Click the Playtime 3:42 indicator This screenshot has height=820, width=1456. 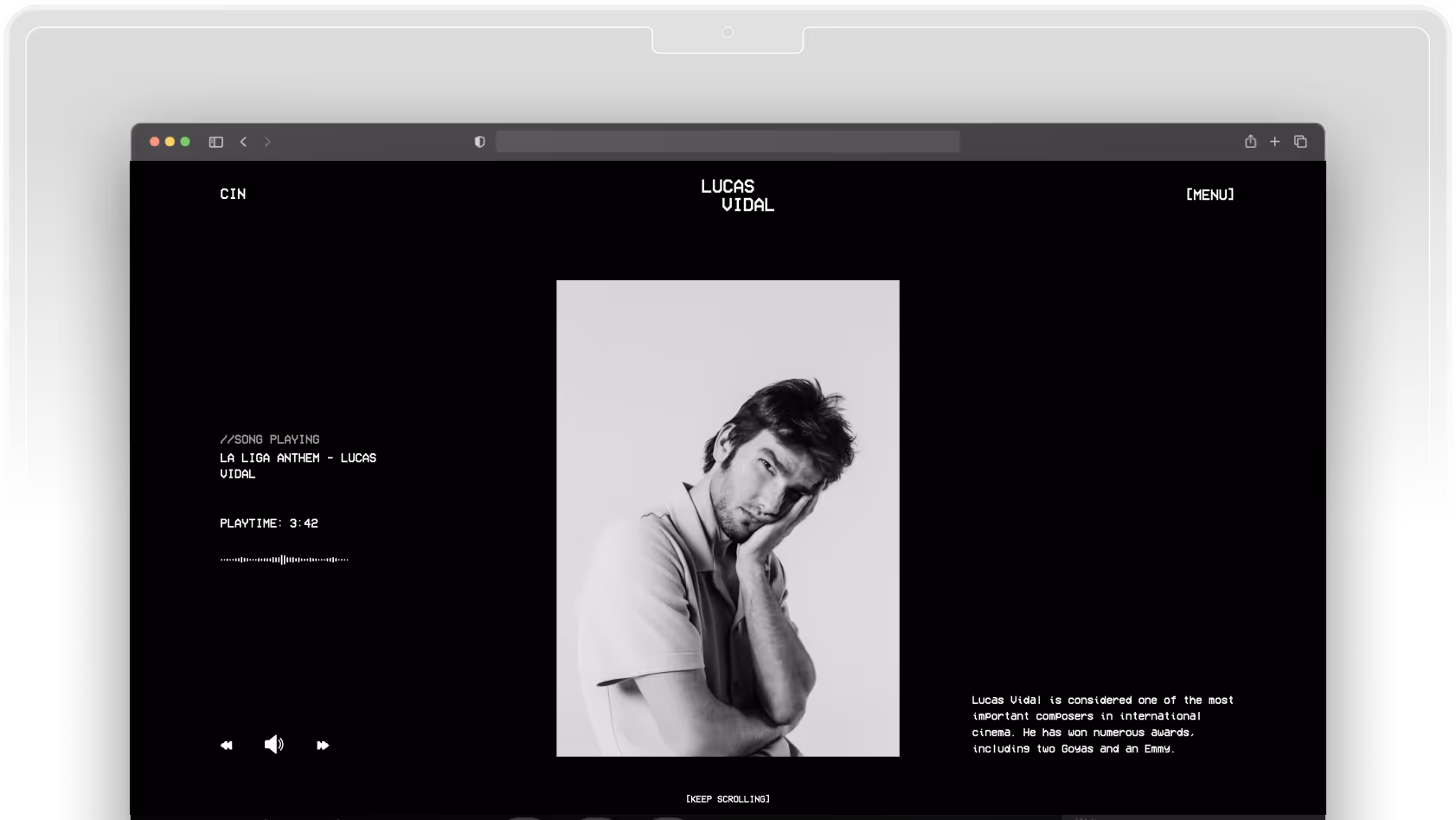click(269, 523)
